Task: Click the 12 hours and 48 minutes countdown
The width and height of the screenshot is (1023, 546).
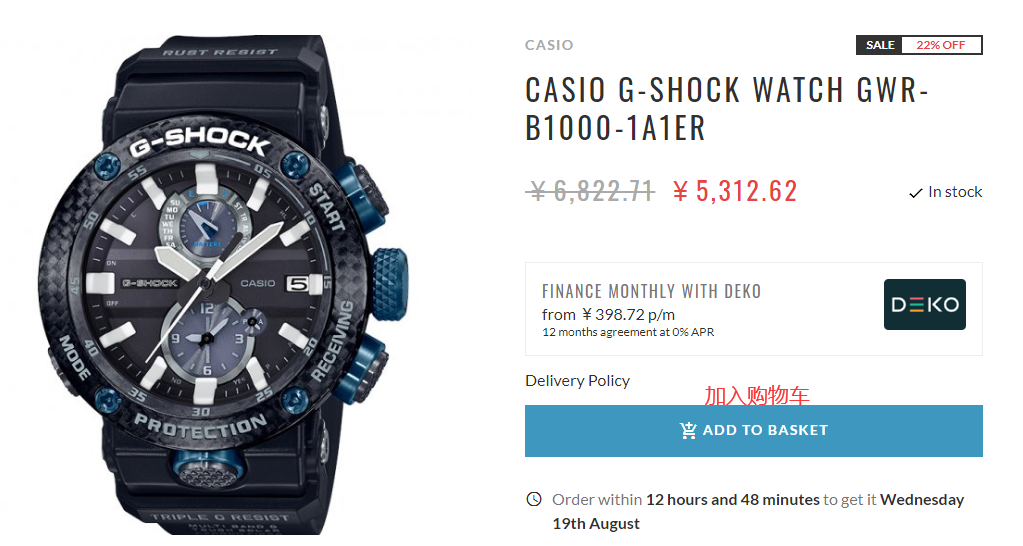Action: (733, 499)
